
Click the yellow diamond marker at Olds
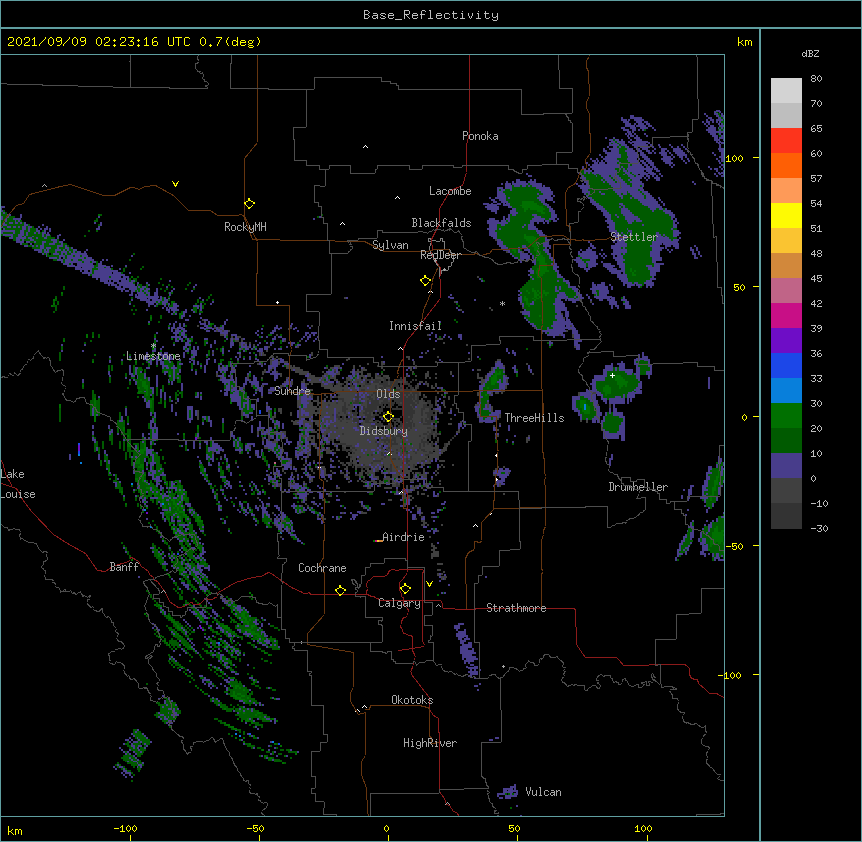388,416
